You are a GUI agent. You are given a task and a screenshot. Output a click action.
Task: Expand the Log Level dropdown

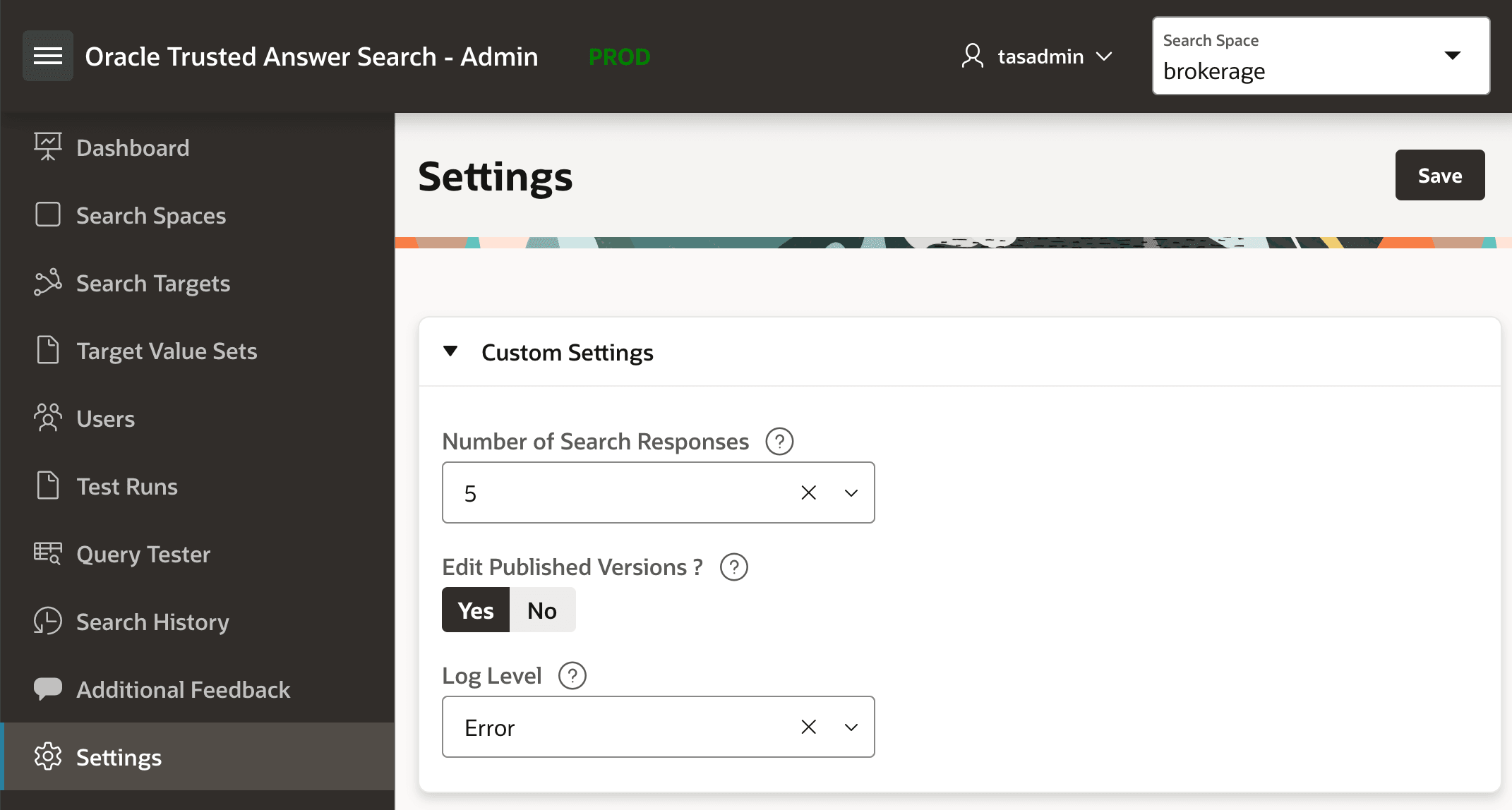coord(851,727)
